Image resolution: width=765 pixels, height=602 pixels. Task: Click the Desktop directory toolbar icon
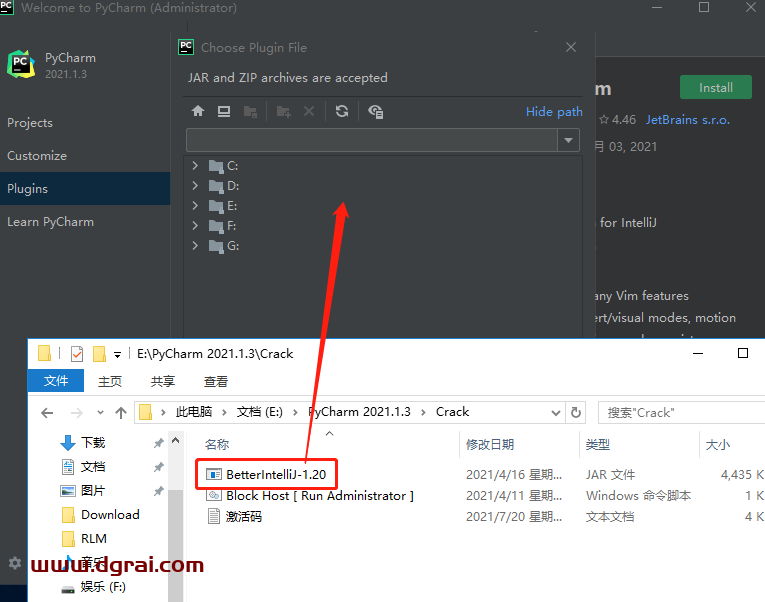[224, 111]
